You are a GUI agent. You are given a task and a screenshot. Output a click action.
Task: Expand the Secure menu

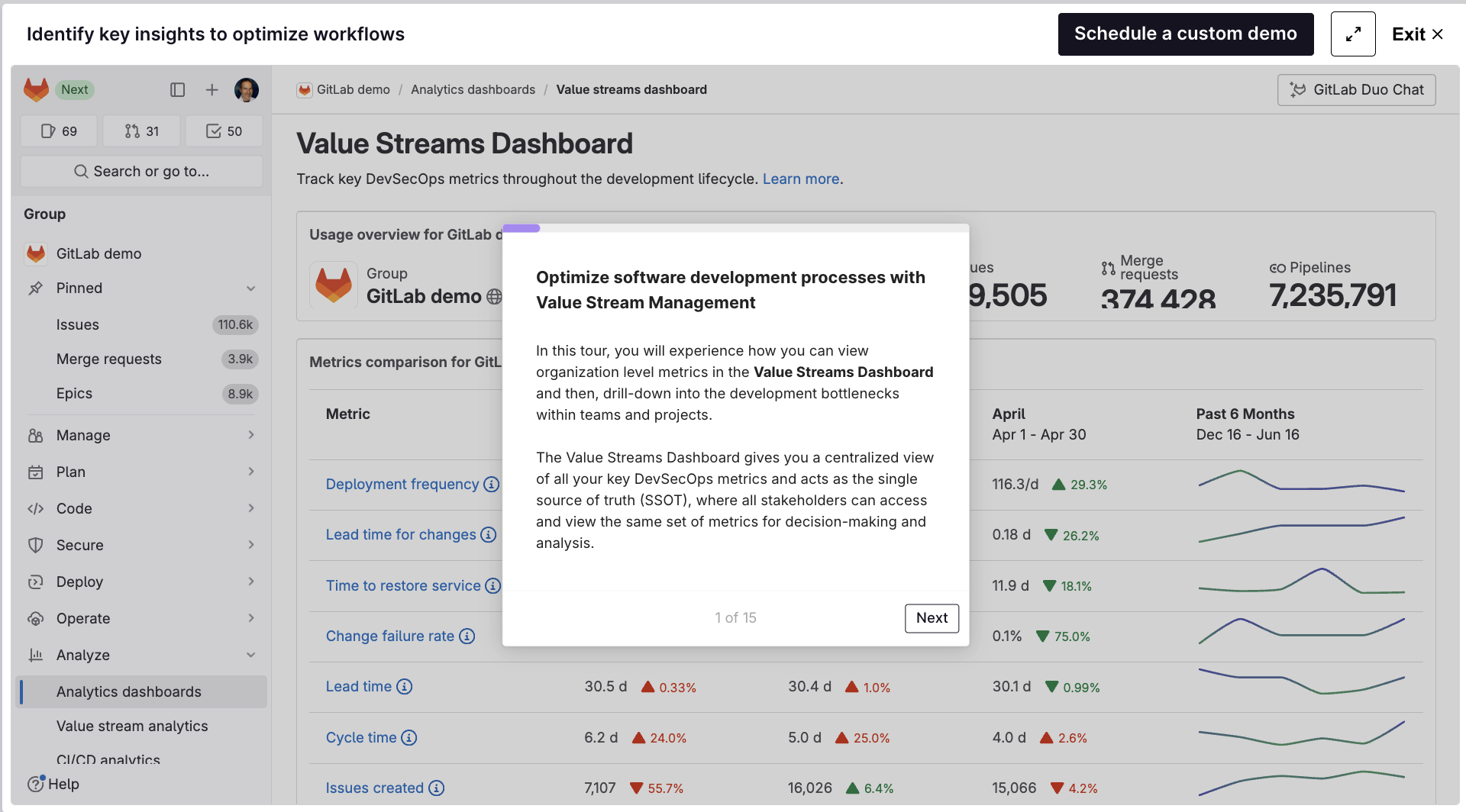(x=141, y=545)
